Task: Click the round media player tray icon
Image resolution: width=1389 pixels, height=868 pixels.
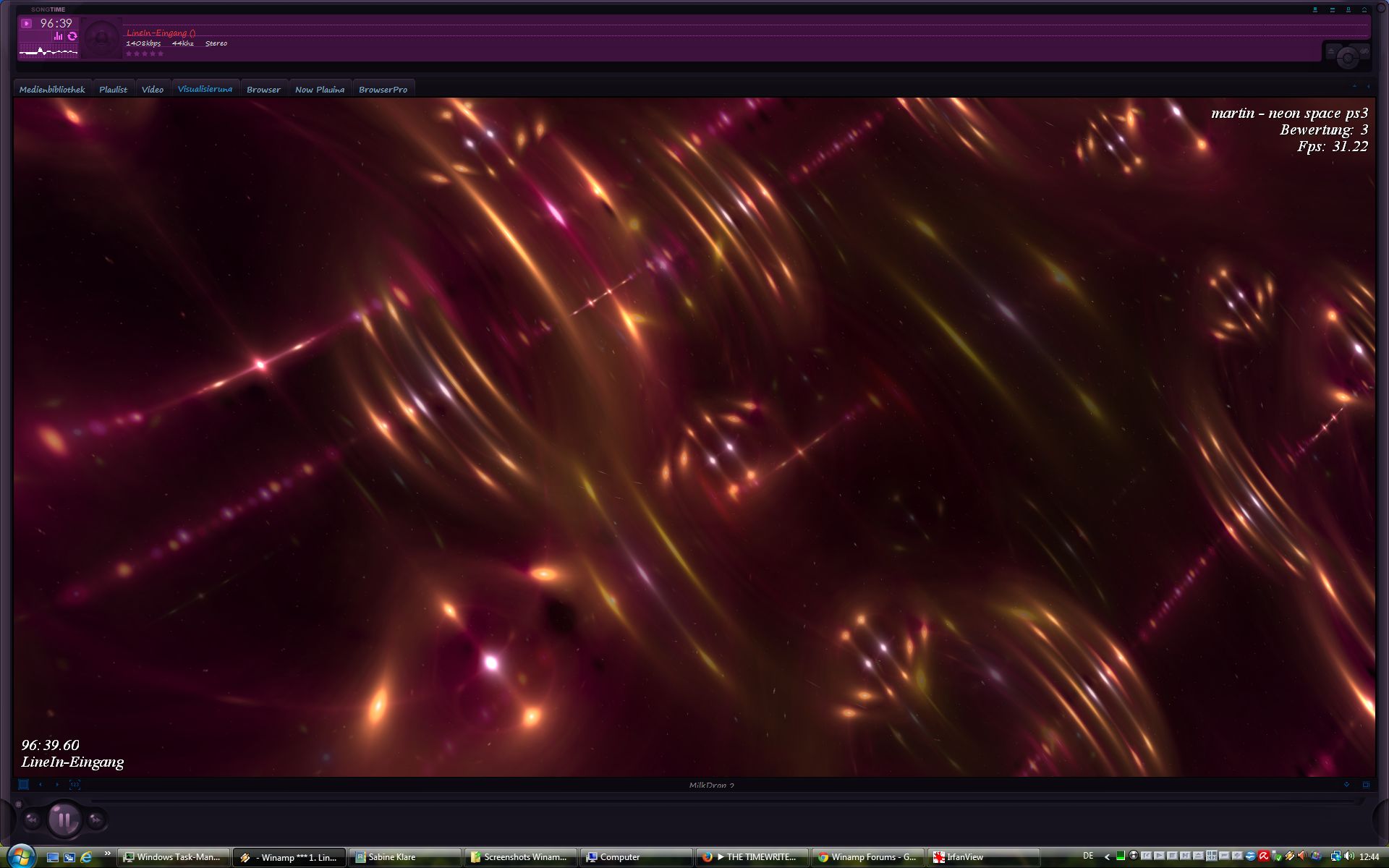Action: 1134,855
